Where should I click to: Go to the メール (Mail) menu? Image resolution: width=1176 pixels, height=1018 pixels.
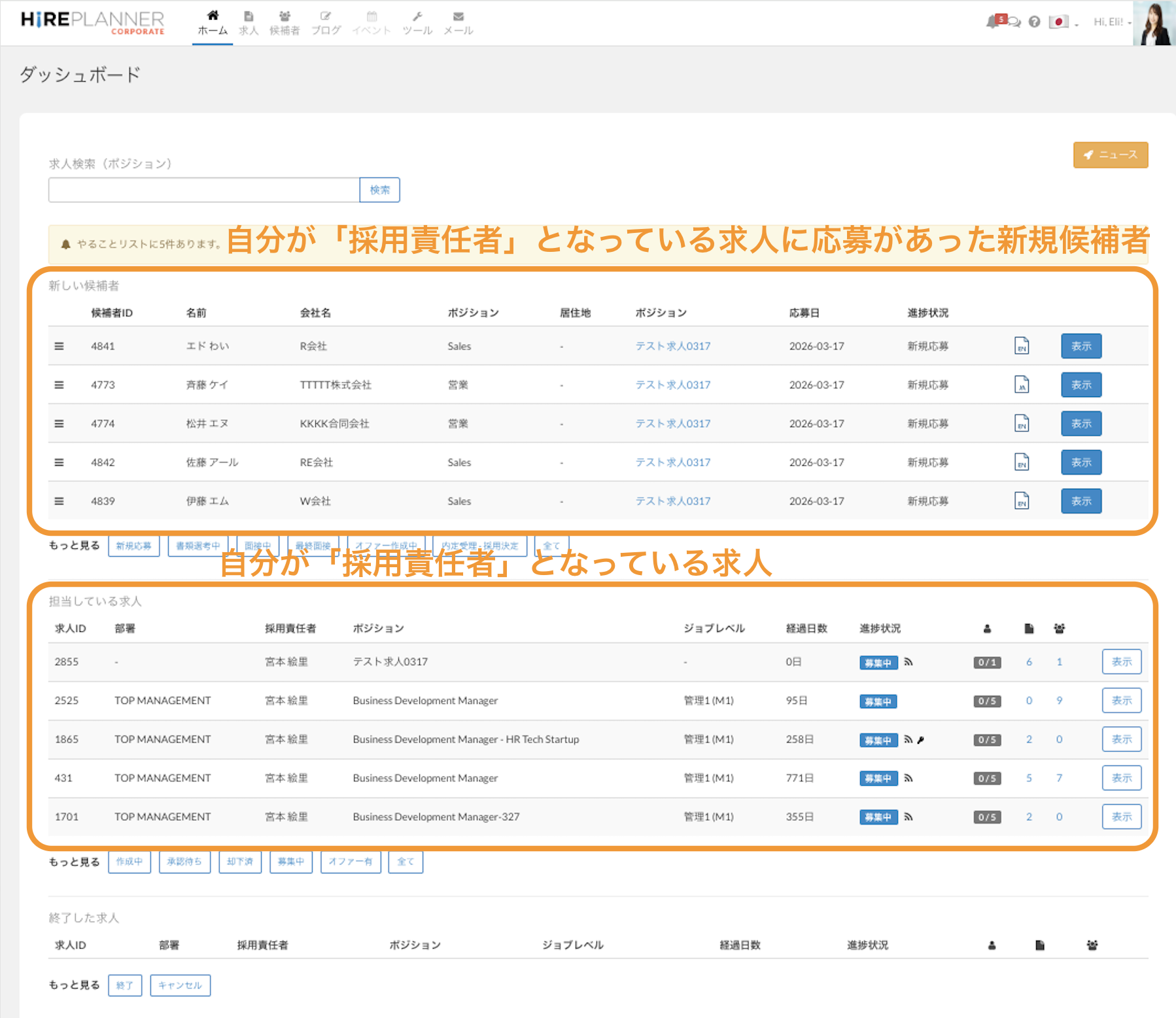point(458,23)
